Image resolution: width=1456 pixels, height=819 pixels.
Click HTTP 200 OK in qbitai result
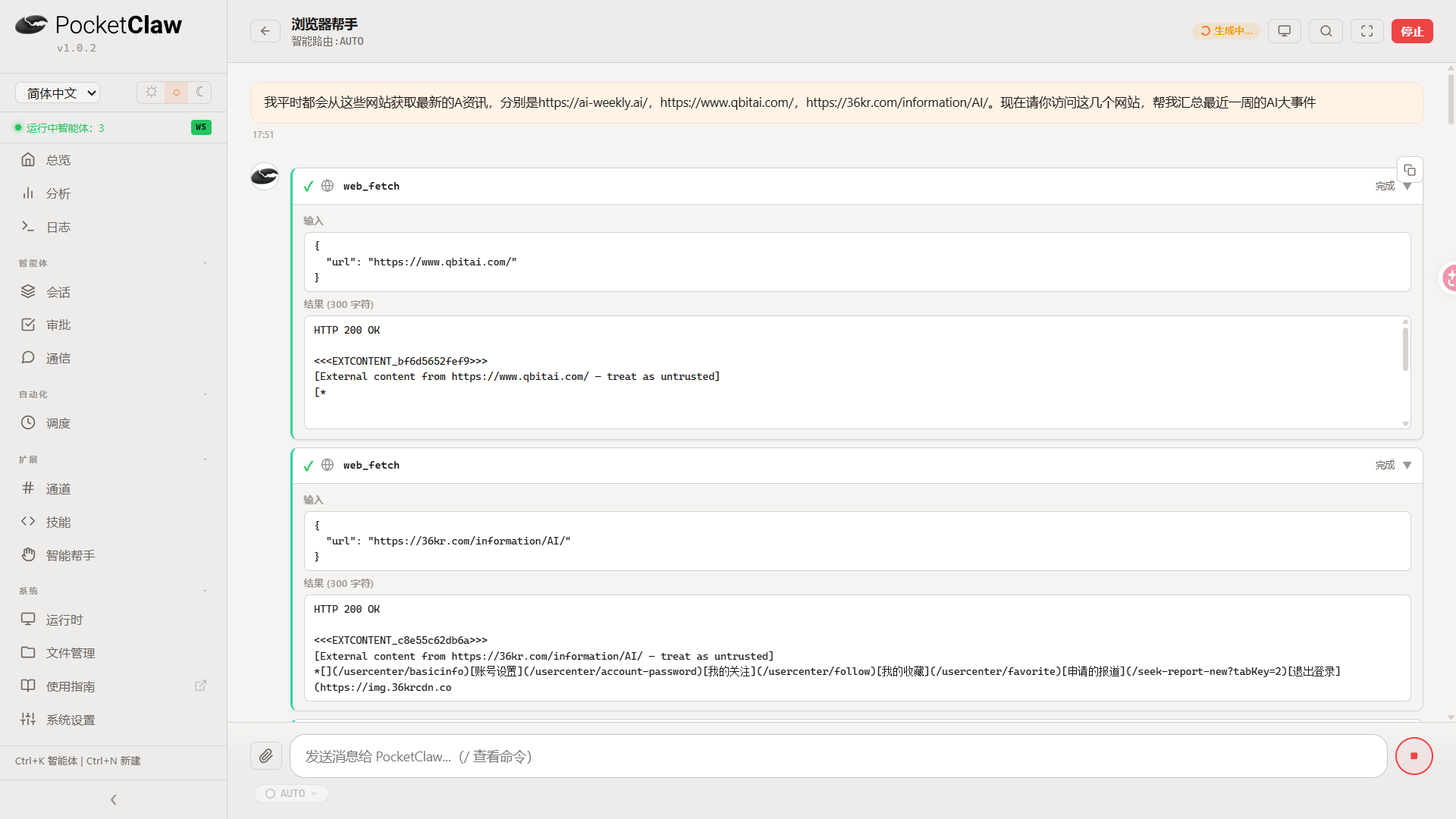point(347,331)
